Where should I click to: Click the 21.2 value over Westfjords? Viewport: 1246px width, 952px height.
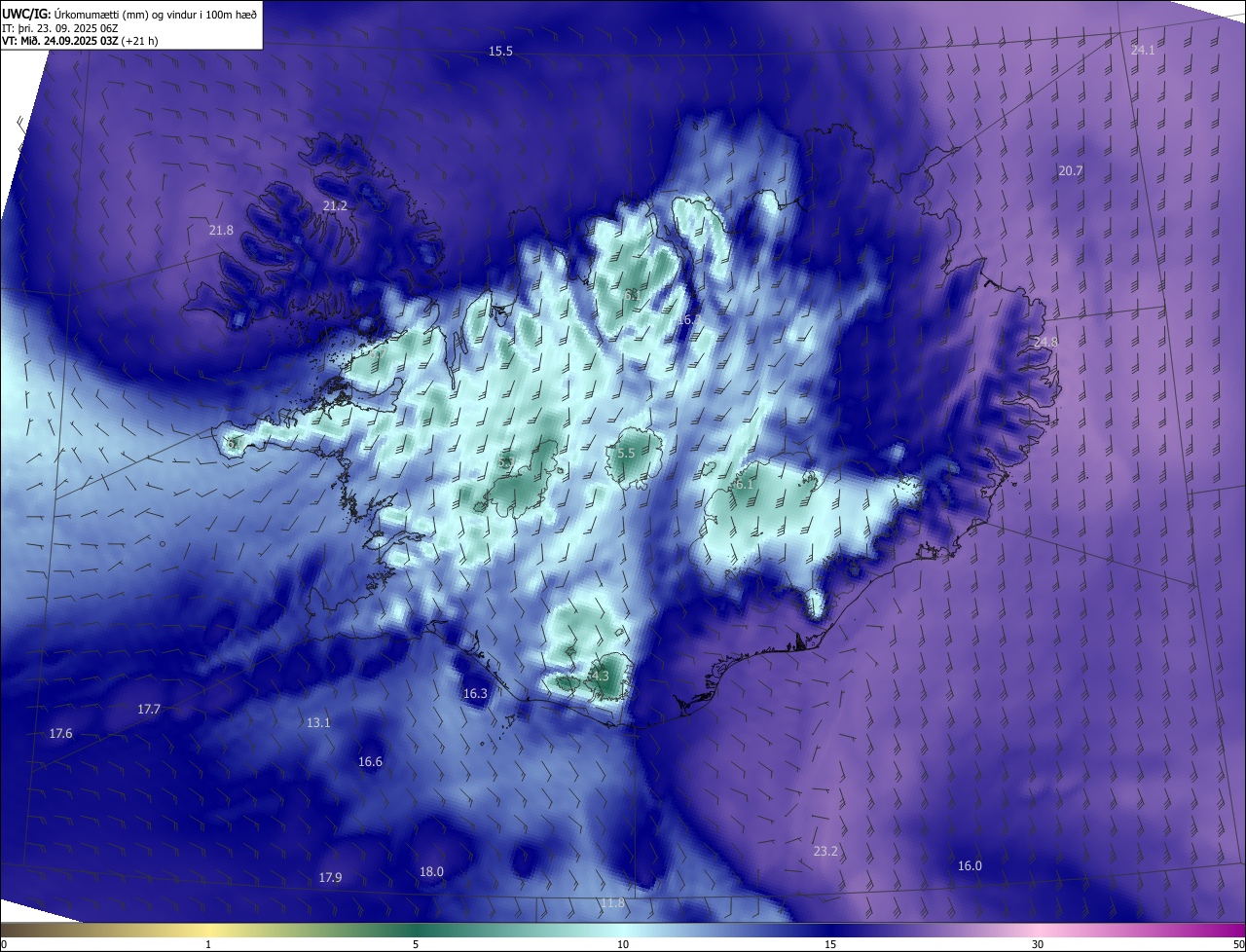(335, 206)
